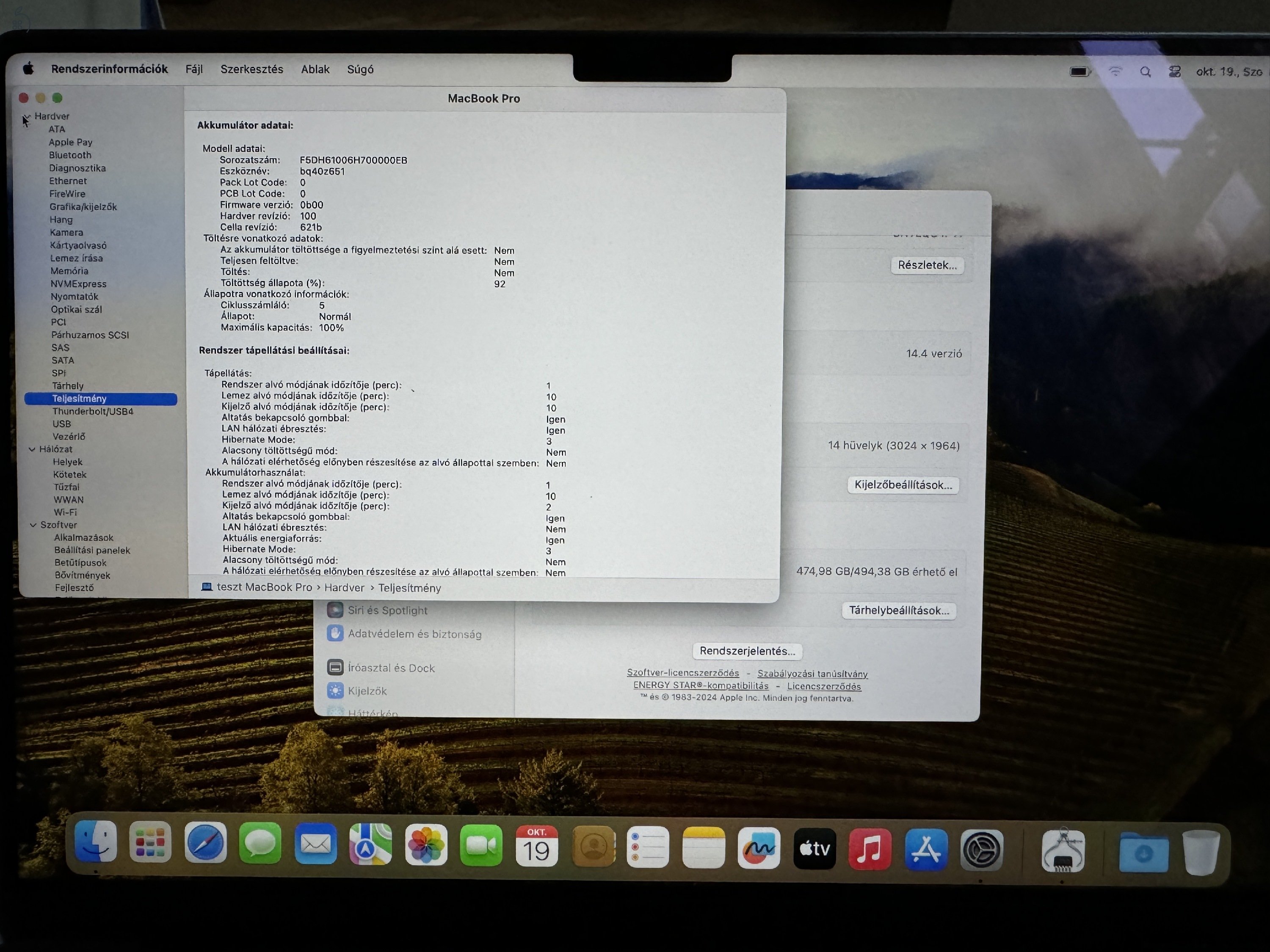Open Downloads folder in the Dock
The image size is (1270, 952).
click(1144, 853)
